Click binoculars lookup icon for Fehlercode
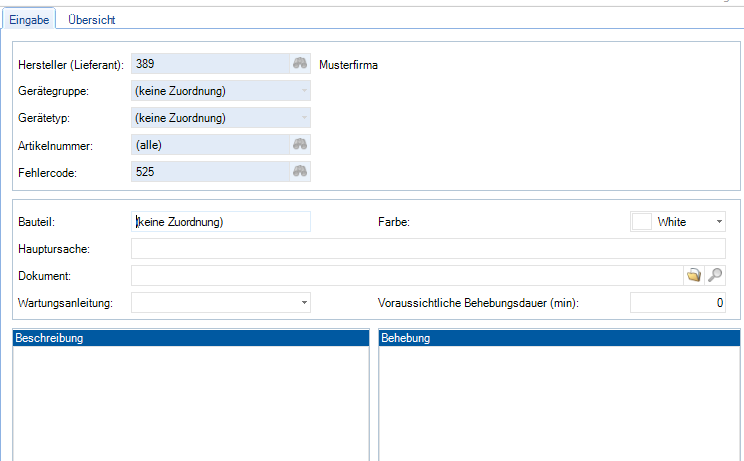The image size is (744, 461). tap(300, 172)
